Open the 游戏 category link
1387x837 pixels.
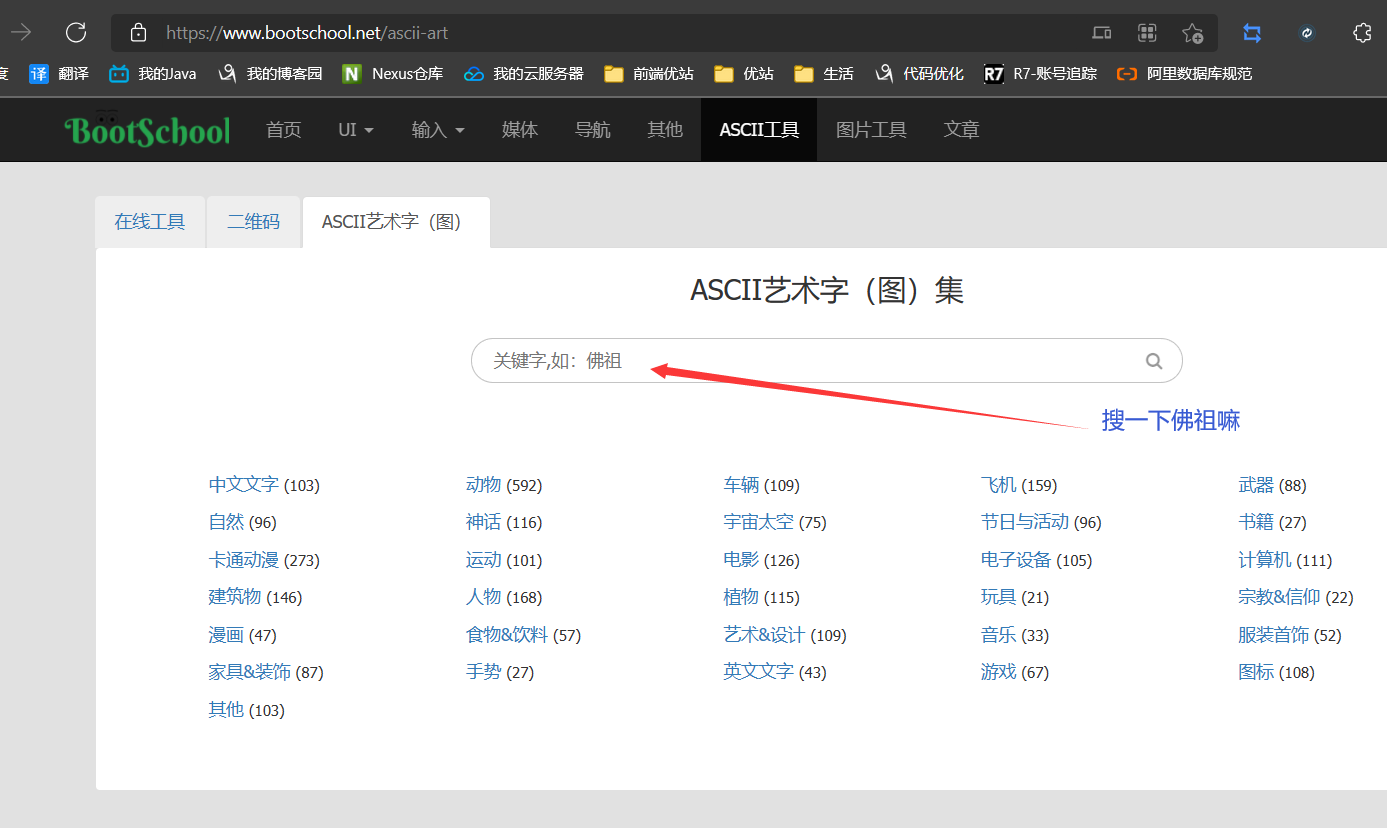point(999,672)
